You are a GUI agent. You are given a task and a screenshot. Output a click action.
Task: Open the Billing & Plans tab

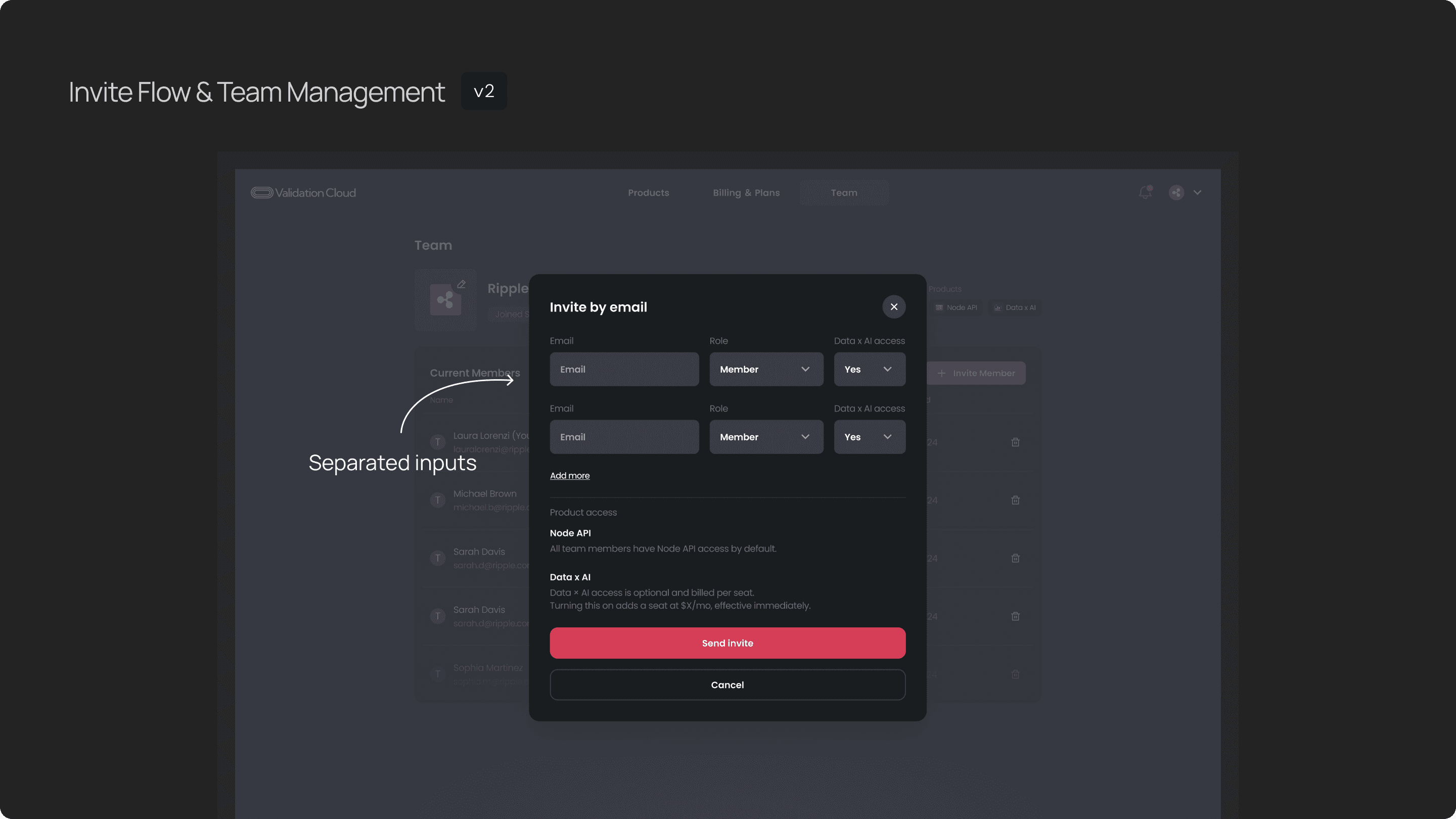(x=746, y=193)
